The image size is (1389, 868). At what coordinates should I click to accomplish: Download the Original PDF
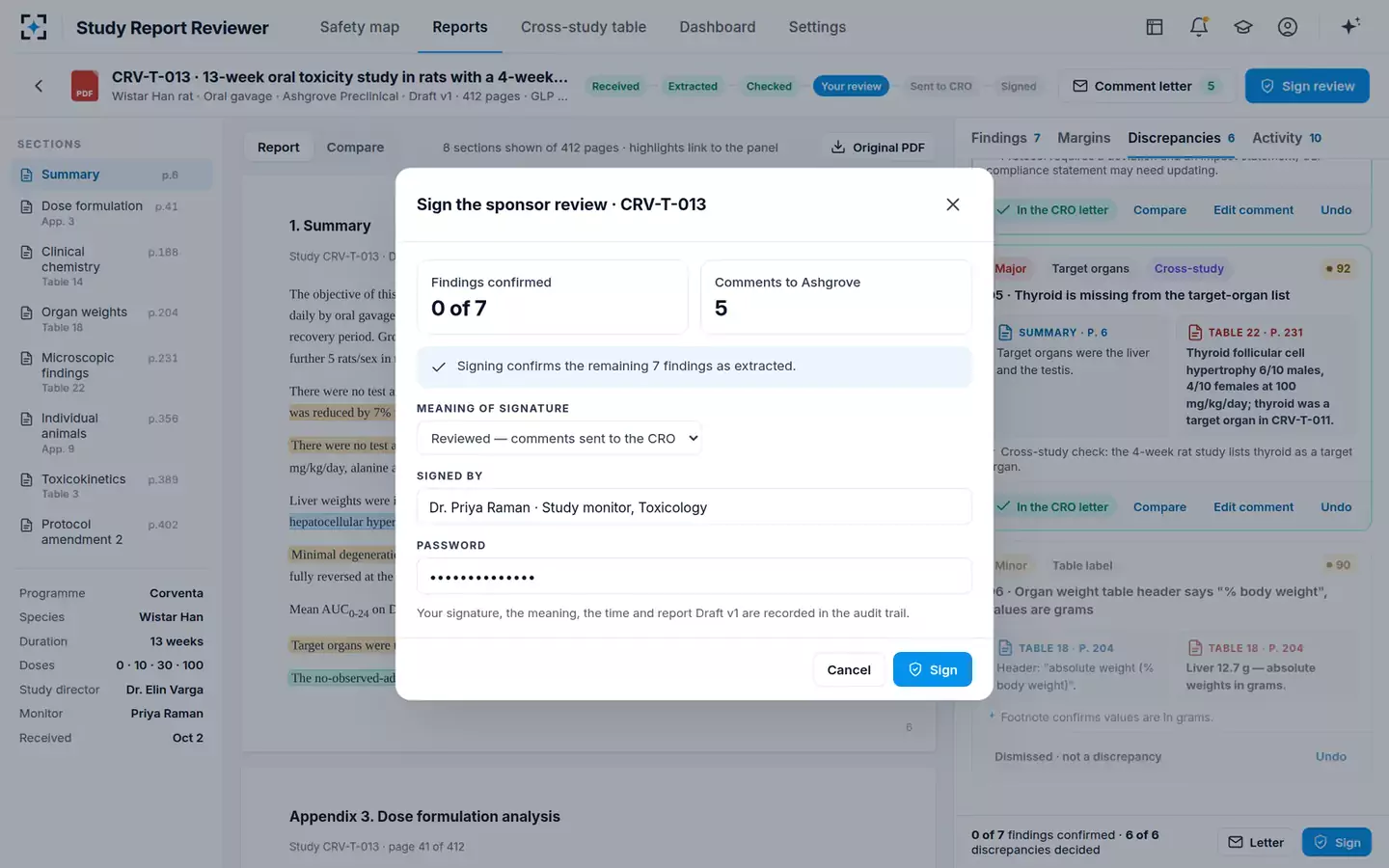878,148
